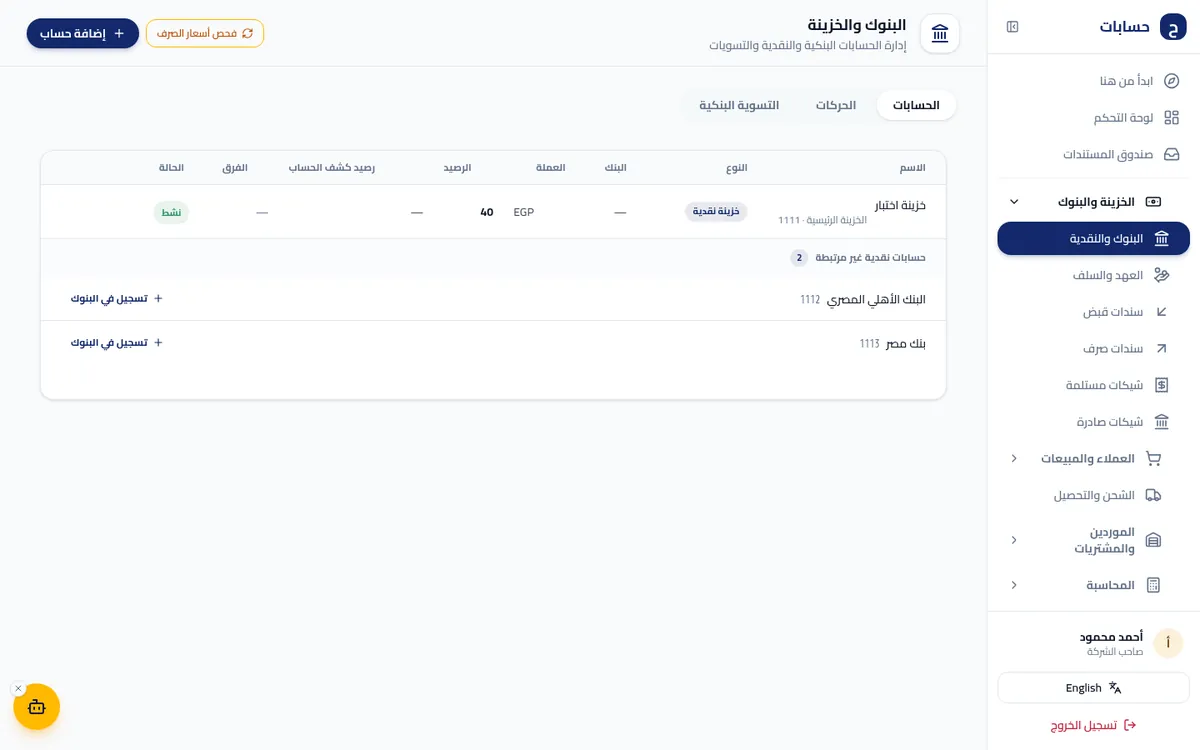The image size is (1200, 750).
Task: Open العهد والسلف in the sidebar
Action: [x=1093, y=275]
